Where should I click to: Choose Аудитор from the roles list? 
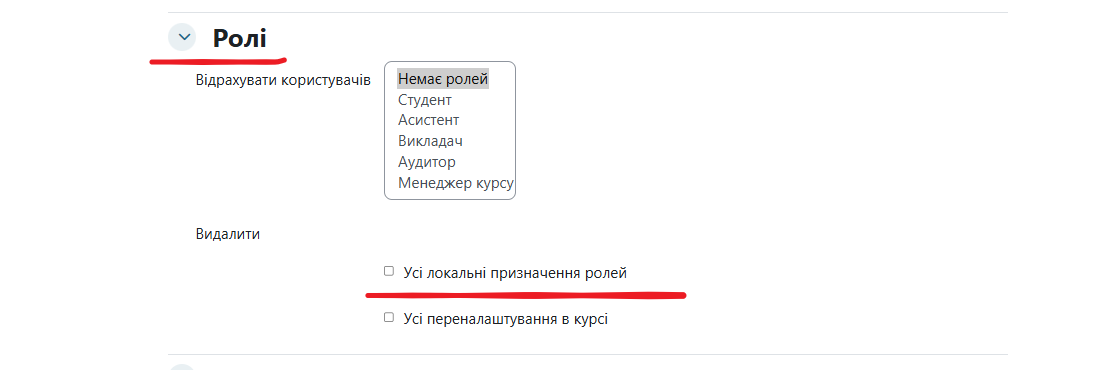click(x=427, y=162)
